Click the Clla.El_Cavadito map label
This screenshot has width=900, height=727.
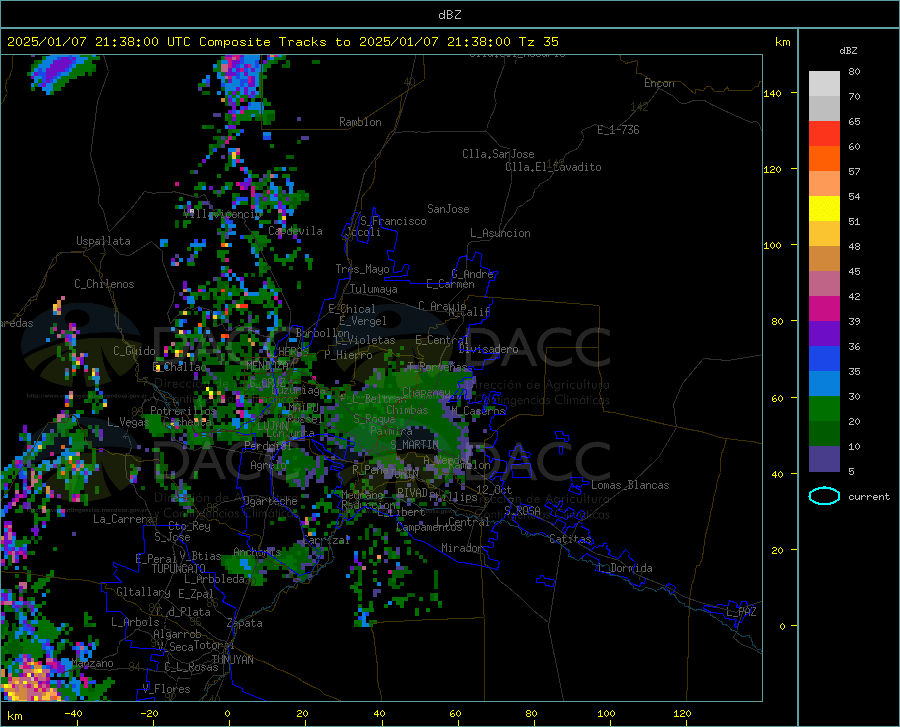click(x=553, y=167)
